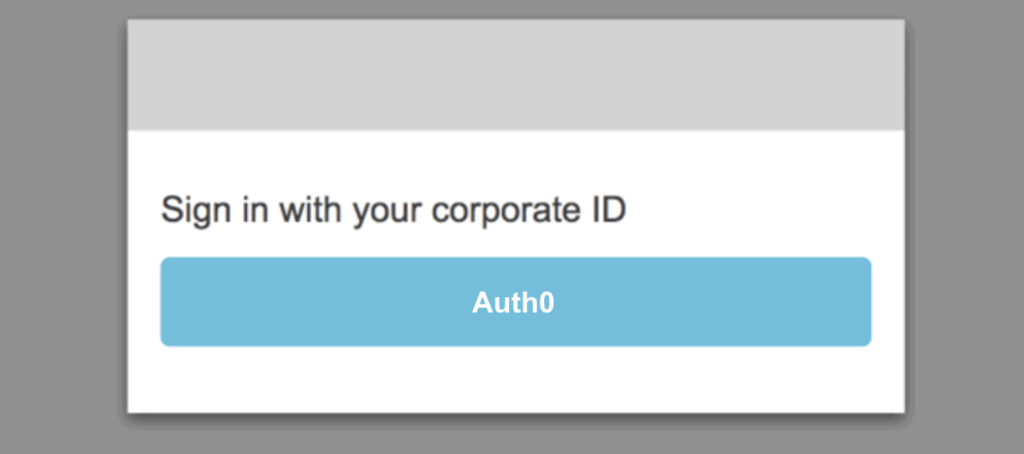Click the dimmed backdrop left of the dialog
Viewport: 1024px width, 454px height.
(62, 227)
